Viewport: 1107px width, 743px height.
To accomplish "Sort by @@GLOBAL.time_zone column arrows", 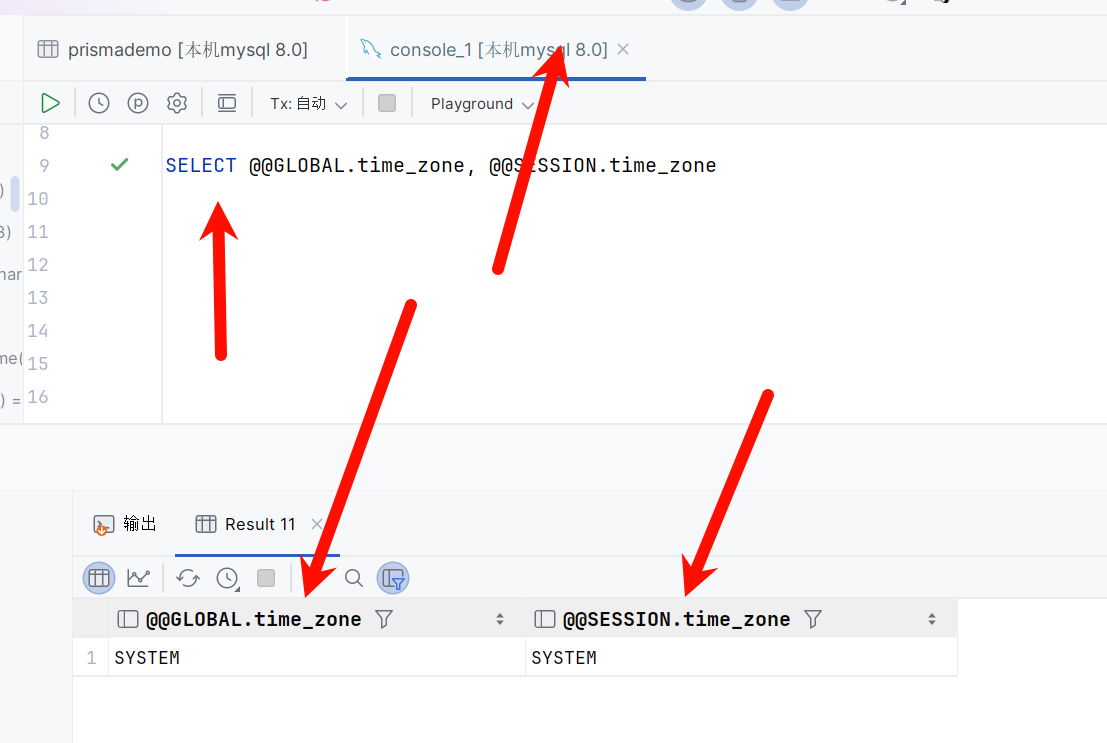I will (500, 619).
